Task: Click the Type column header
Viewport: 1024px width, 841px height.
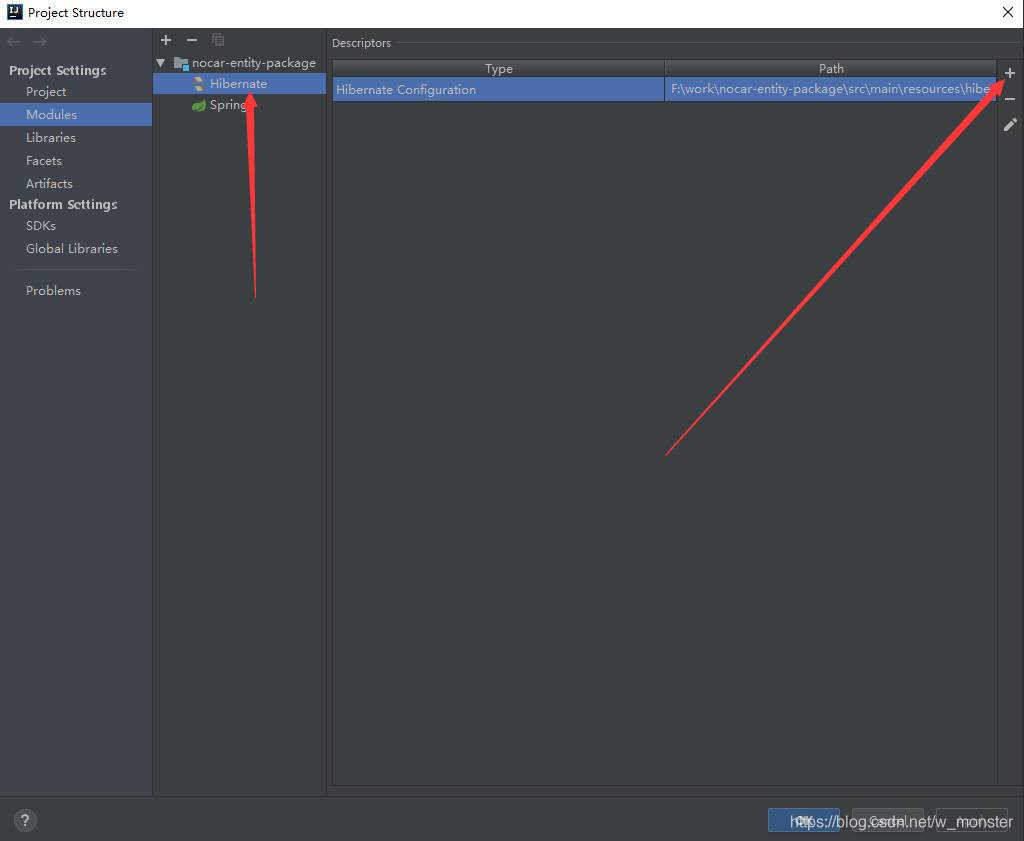Action: pyautogui.click(x=498, y=69)
